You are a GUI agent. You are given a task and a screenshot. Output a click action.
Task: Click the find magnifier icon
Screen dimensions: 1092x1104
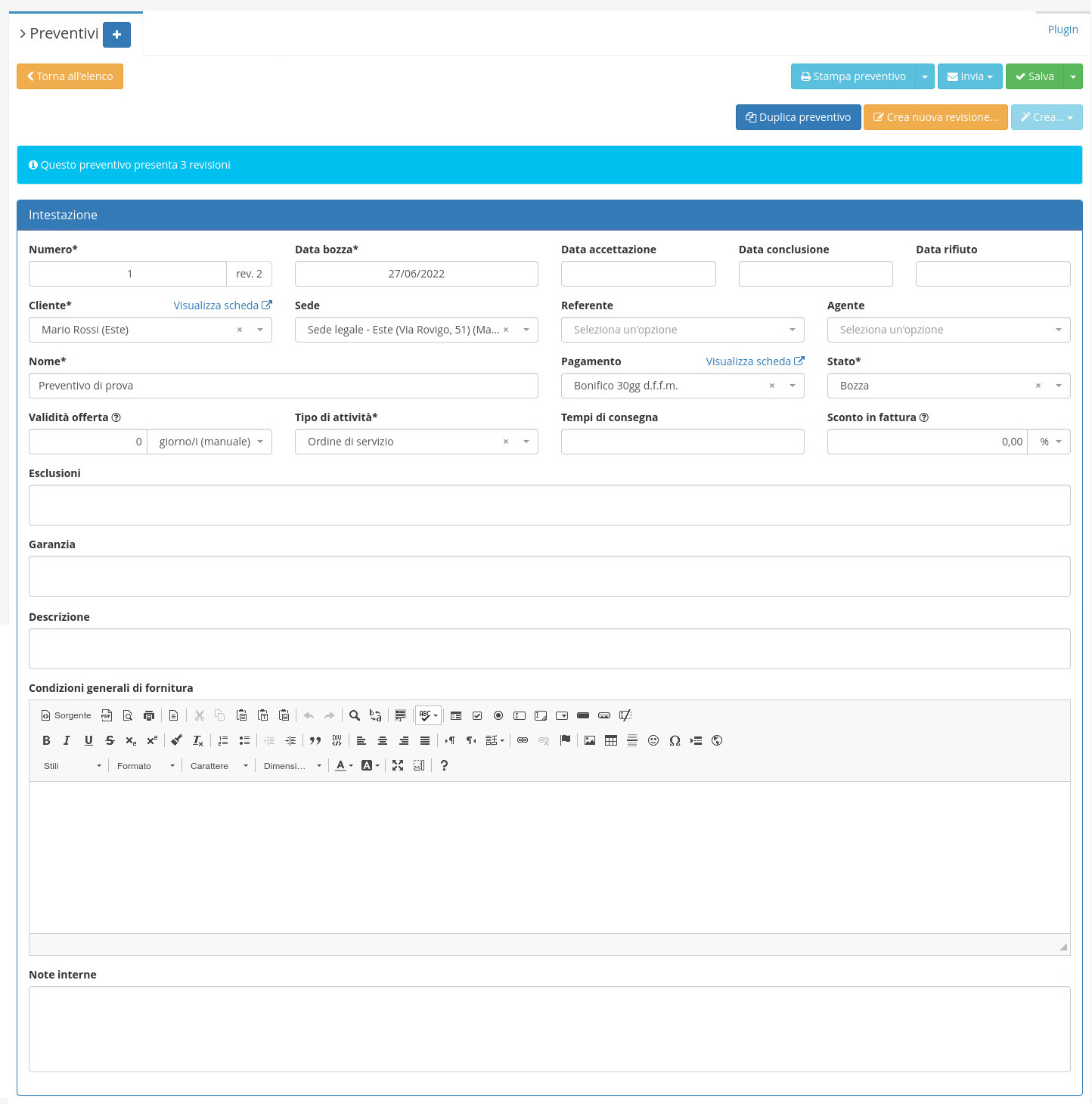[x=354, y=715]
